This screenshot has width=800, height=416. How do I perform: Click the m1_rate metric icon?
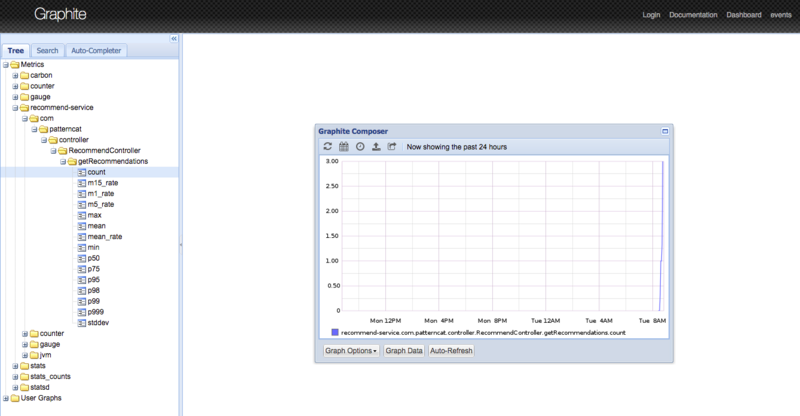click(82, 194)
